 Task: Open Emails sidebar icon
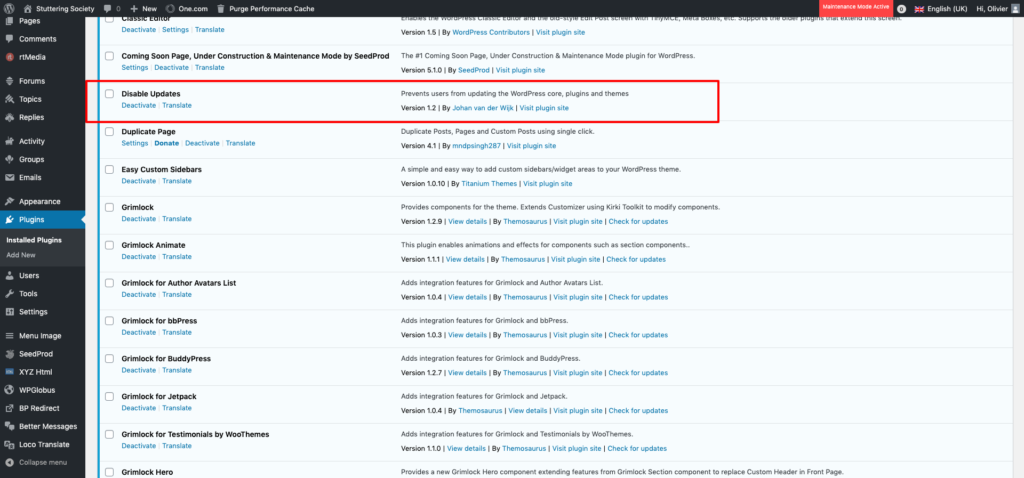click(9, 178)
